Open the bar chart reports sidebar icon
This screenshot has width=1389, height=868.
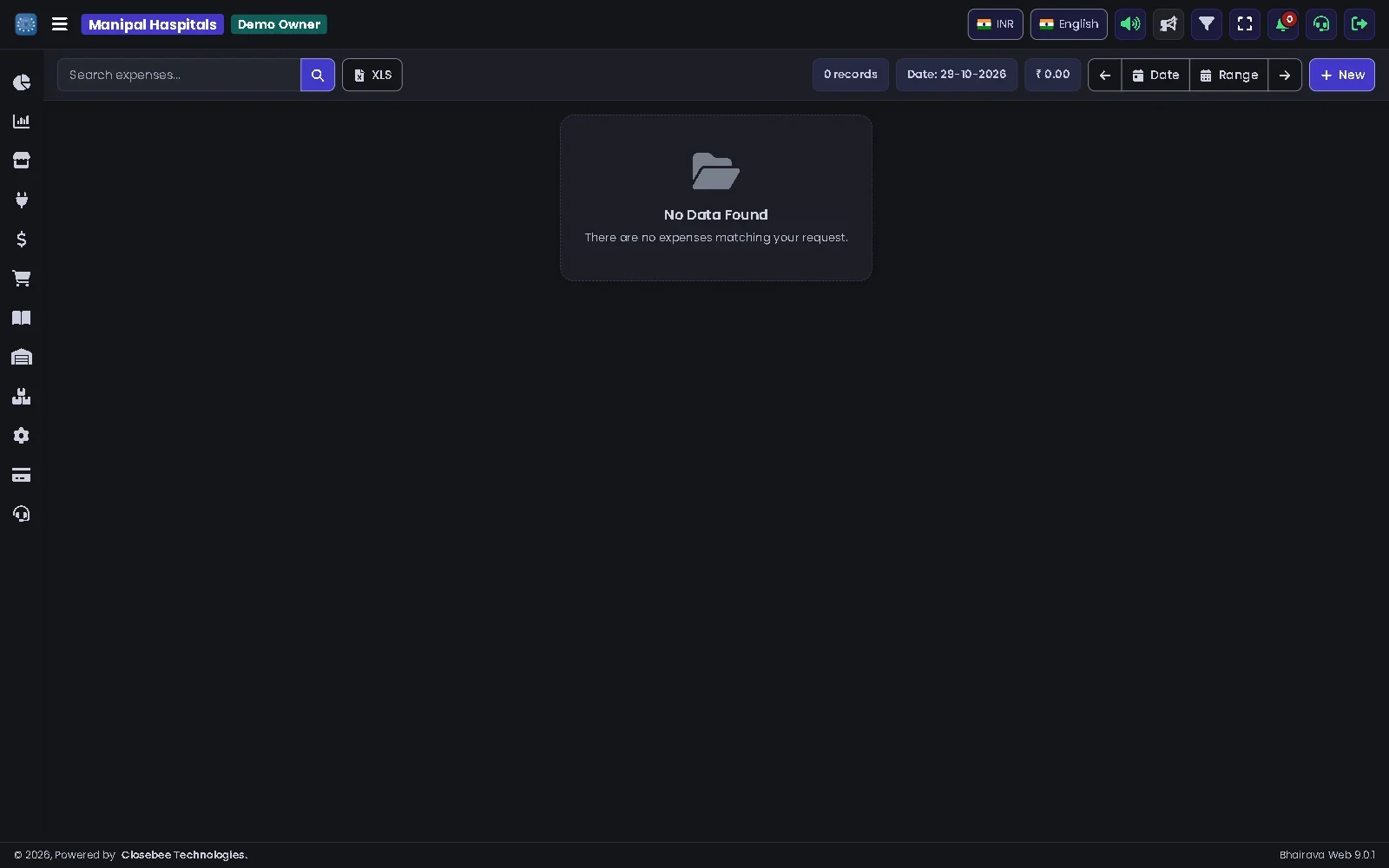tap(22, 122)
